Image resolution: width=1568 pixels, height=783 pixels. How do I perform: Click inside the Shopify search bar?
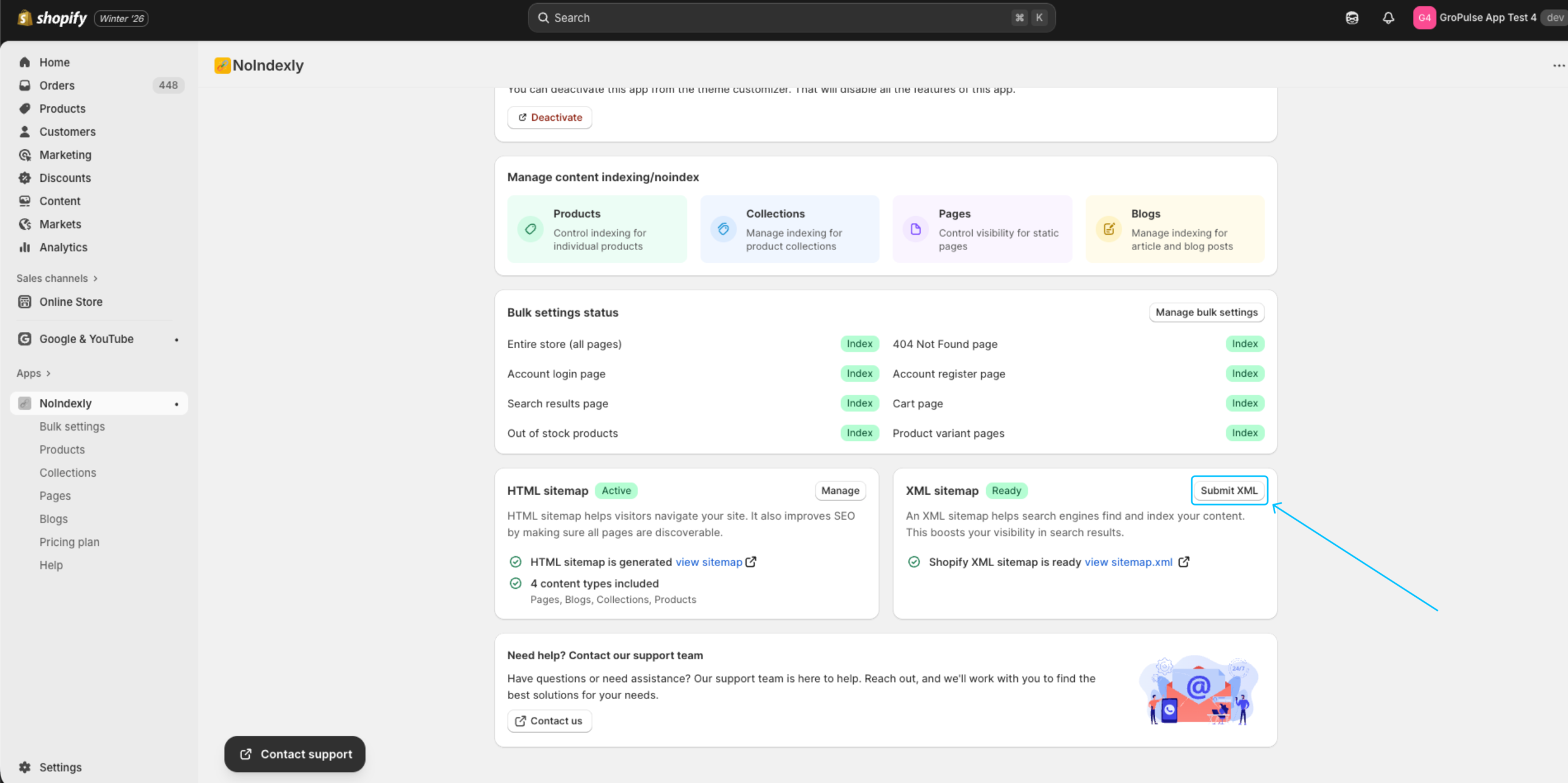tap(790, 18)
